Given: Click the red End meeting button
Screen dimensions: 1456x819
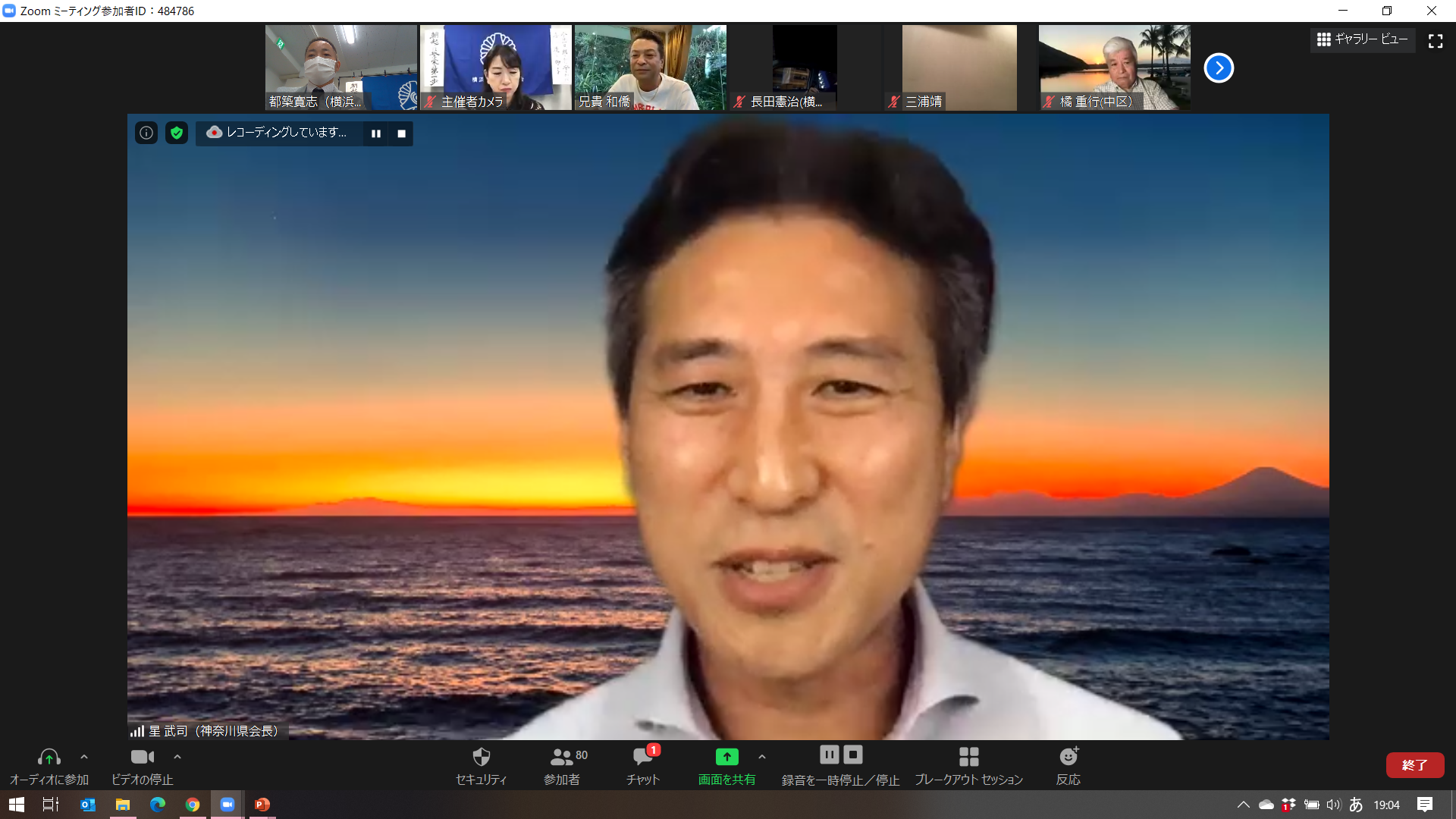Looking at the screenshot, I should [1414, 765].
